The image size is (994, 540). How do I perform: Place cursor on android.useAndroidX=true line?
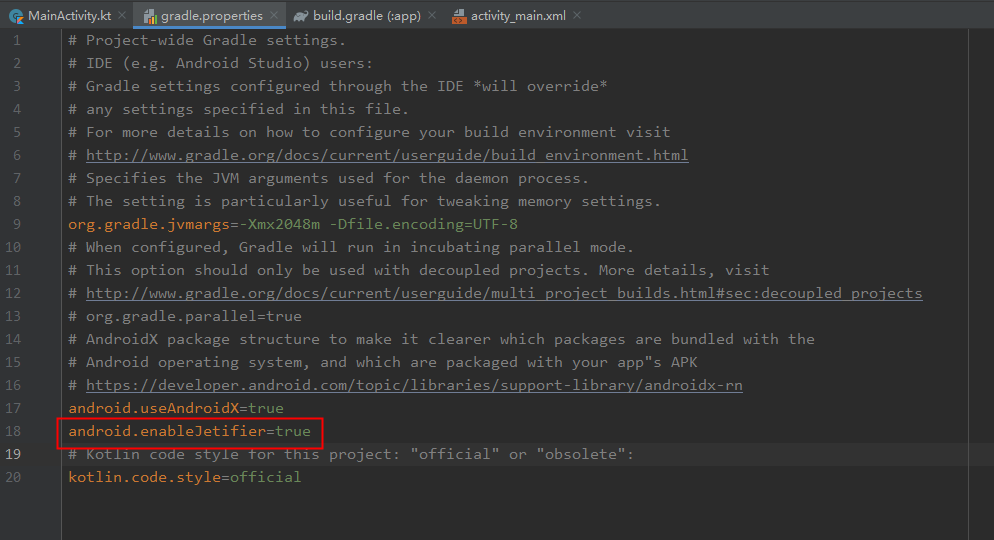[176, 408]
